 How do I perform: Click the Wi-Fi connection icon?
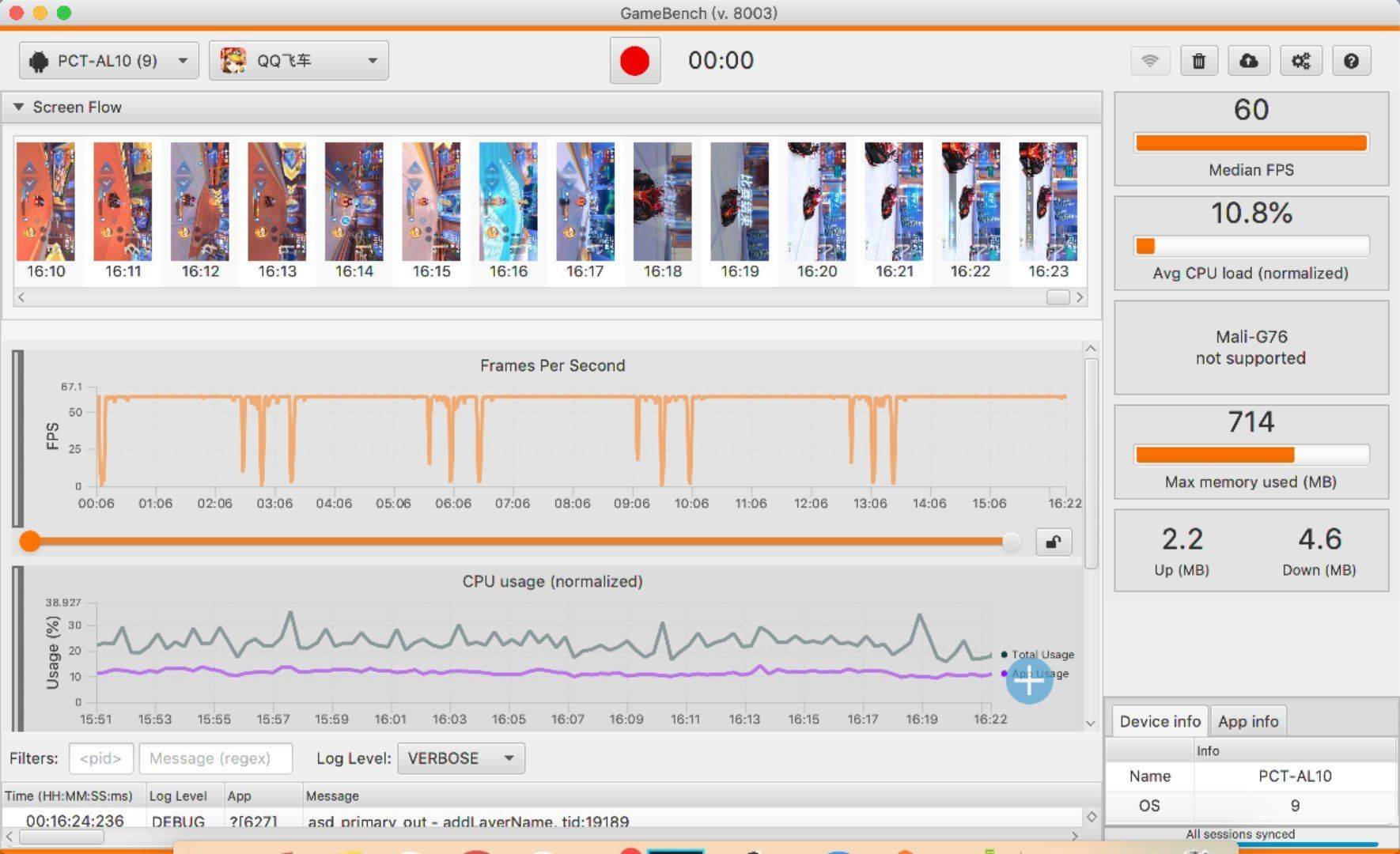[x=1149, y=61]
